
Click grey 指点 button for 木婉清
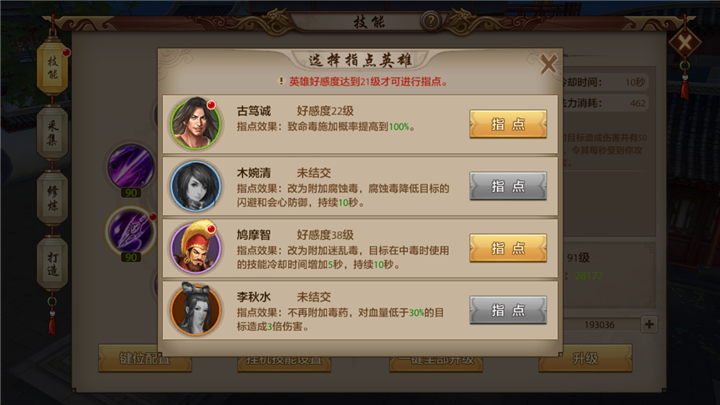pyautogui.click(x=508, y=186)
